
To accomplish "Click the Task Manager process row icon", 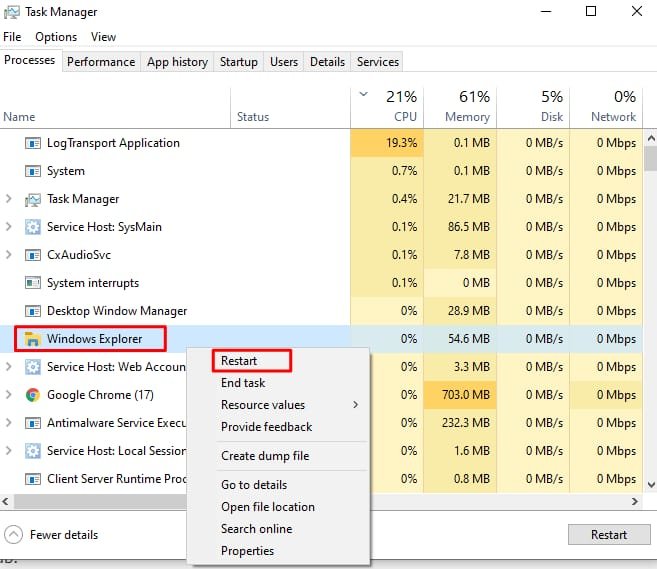I will tap(33, 199).
